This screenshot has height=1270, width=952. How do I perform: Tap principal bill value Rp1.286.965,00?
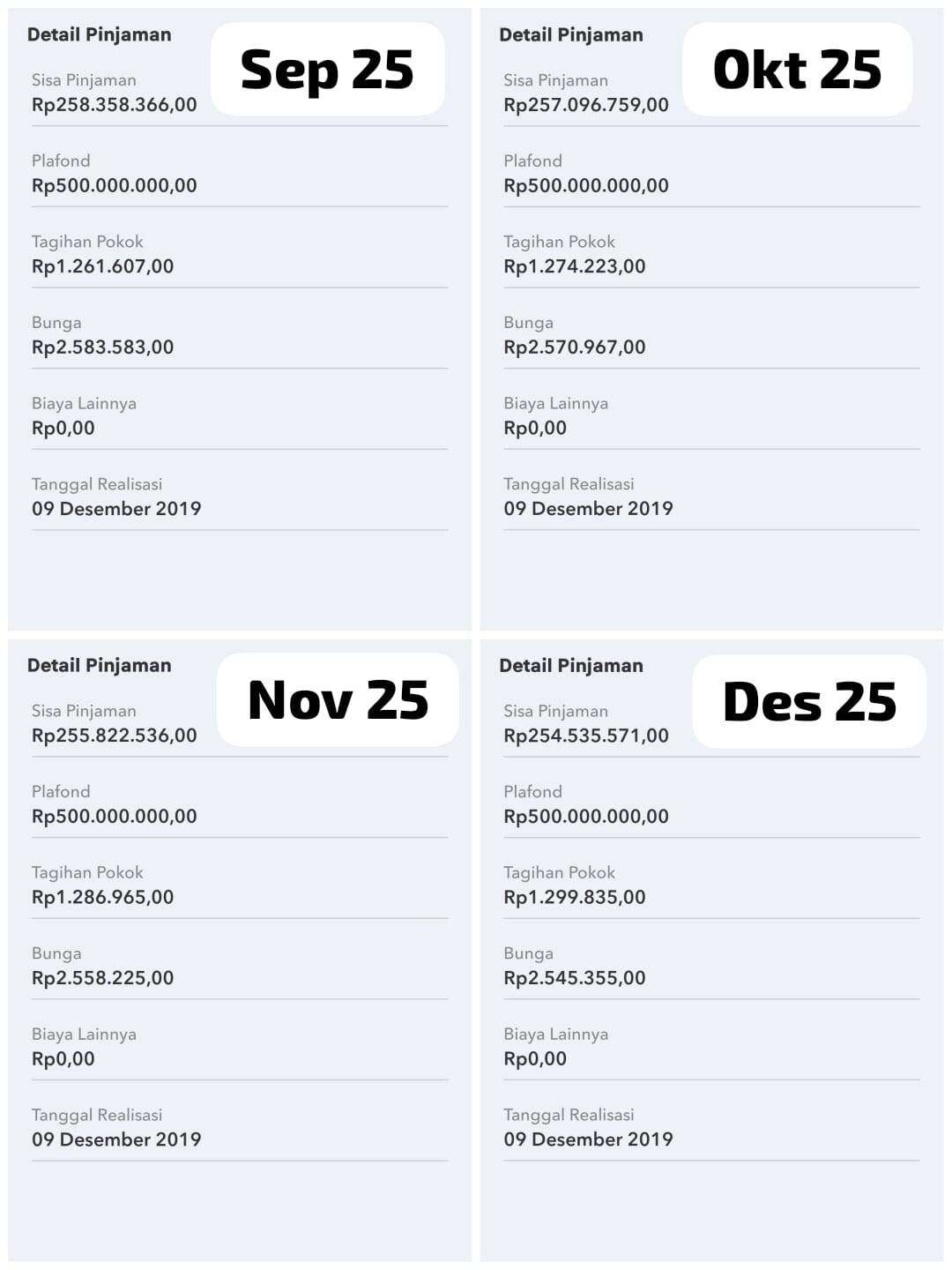(x=103, y=897)
